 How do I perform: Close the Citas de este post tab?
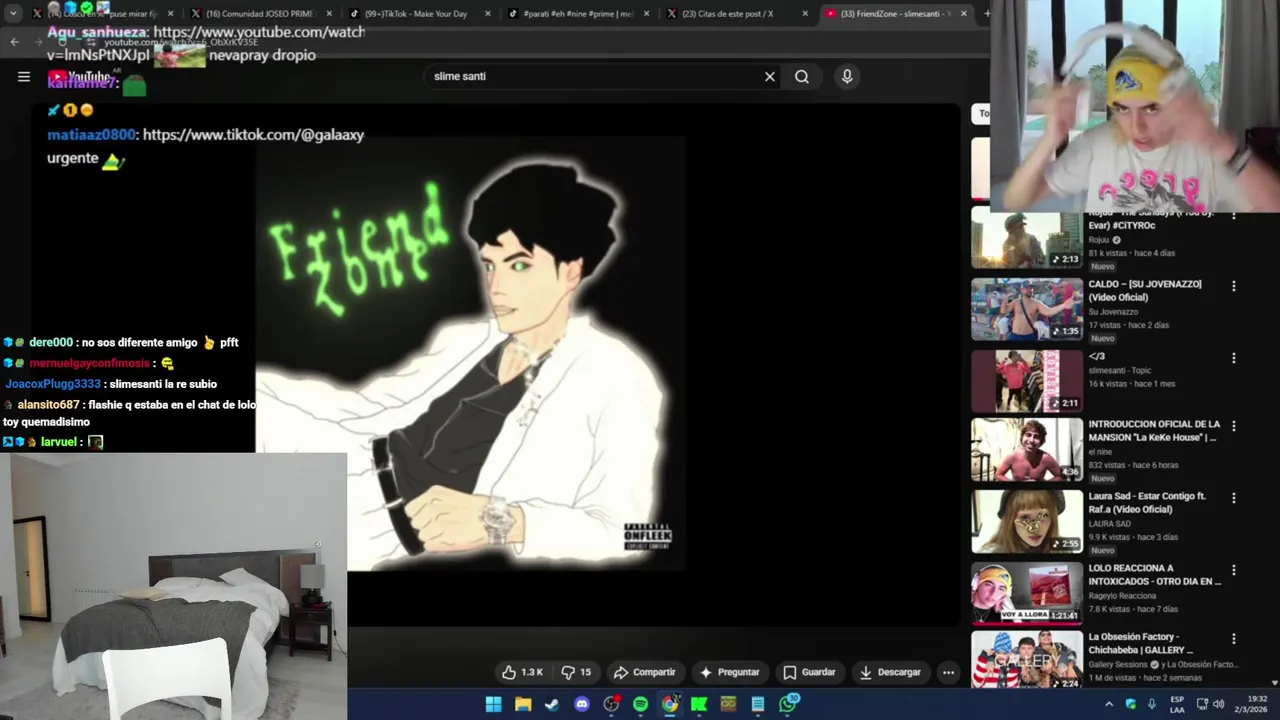click(805, 14)
